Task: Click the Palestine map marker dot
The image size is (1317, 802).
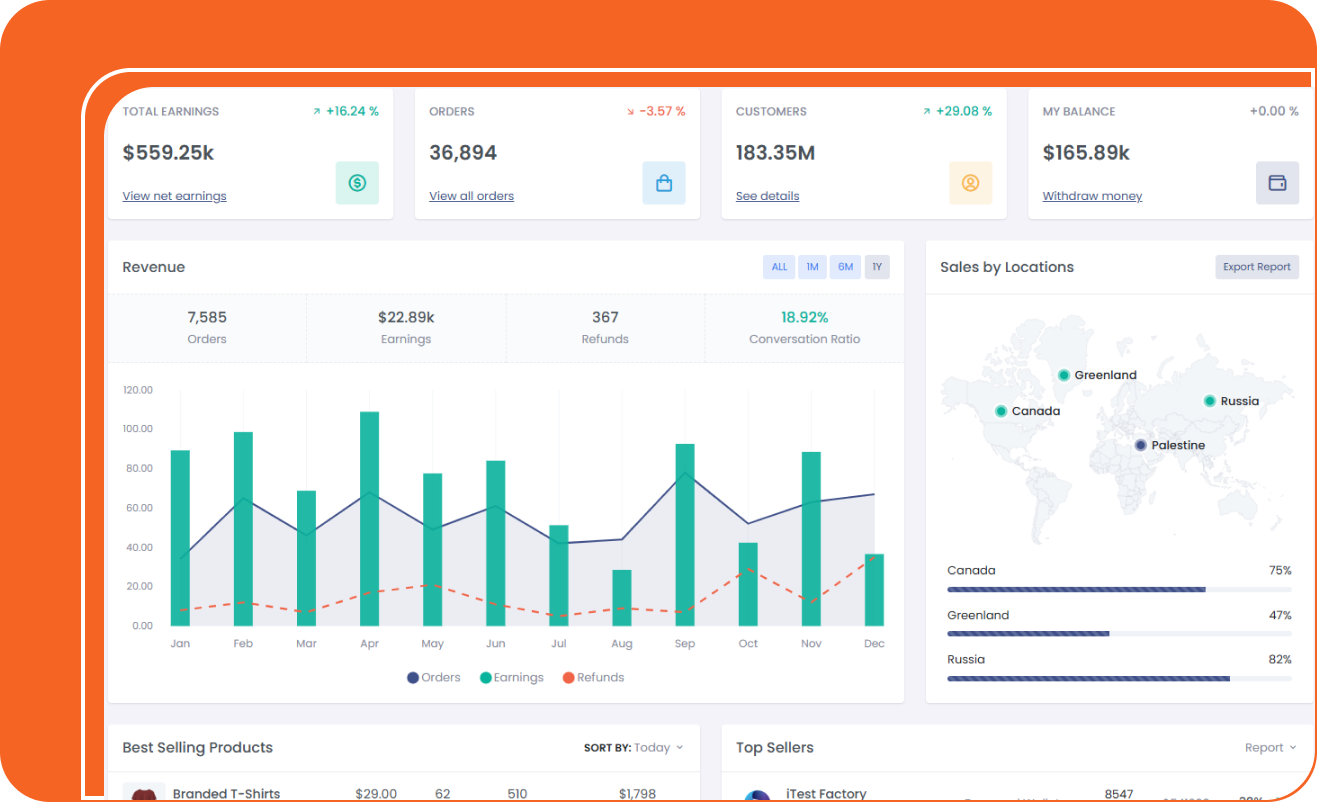Action: 1140,445
